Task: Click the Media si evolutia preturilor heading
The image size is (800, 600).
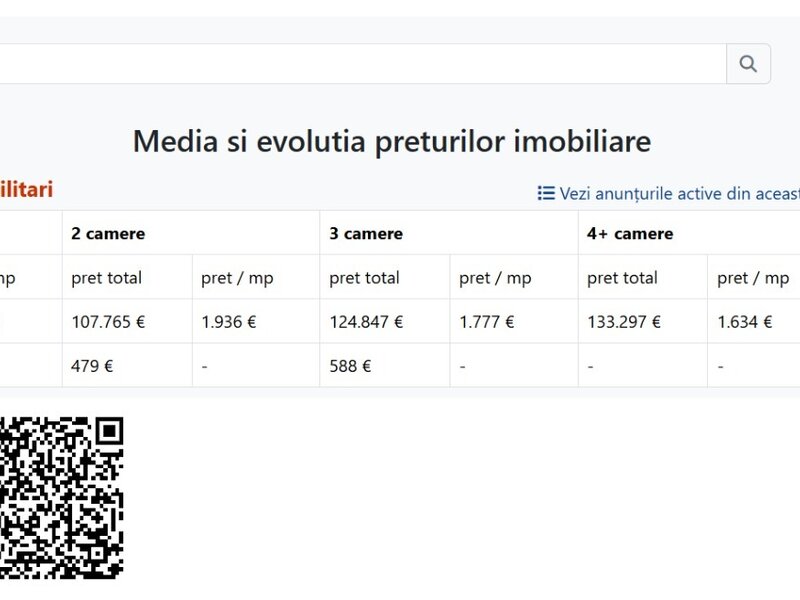Action: pos(392,141)
